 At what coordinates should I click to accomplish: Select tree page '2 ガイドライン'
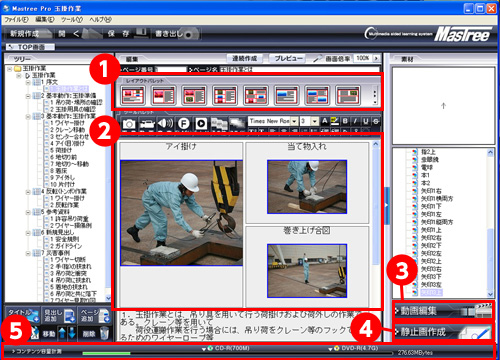(x=66, y=246)
